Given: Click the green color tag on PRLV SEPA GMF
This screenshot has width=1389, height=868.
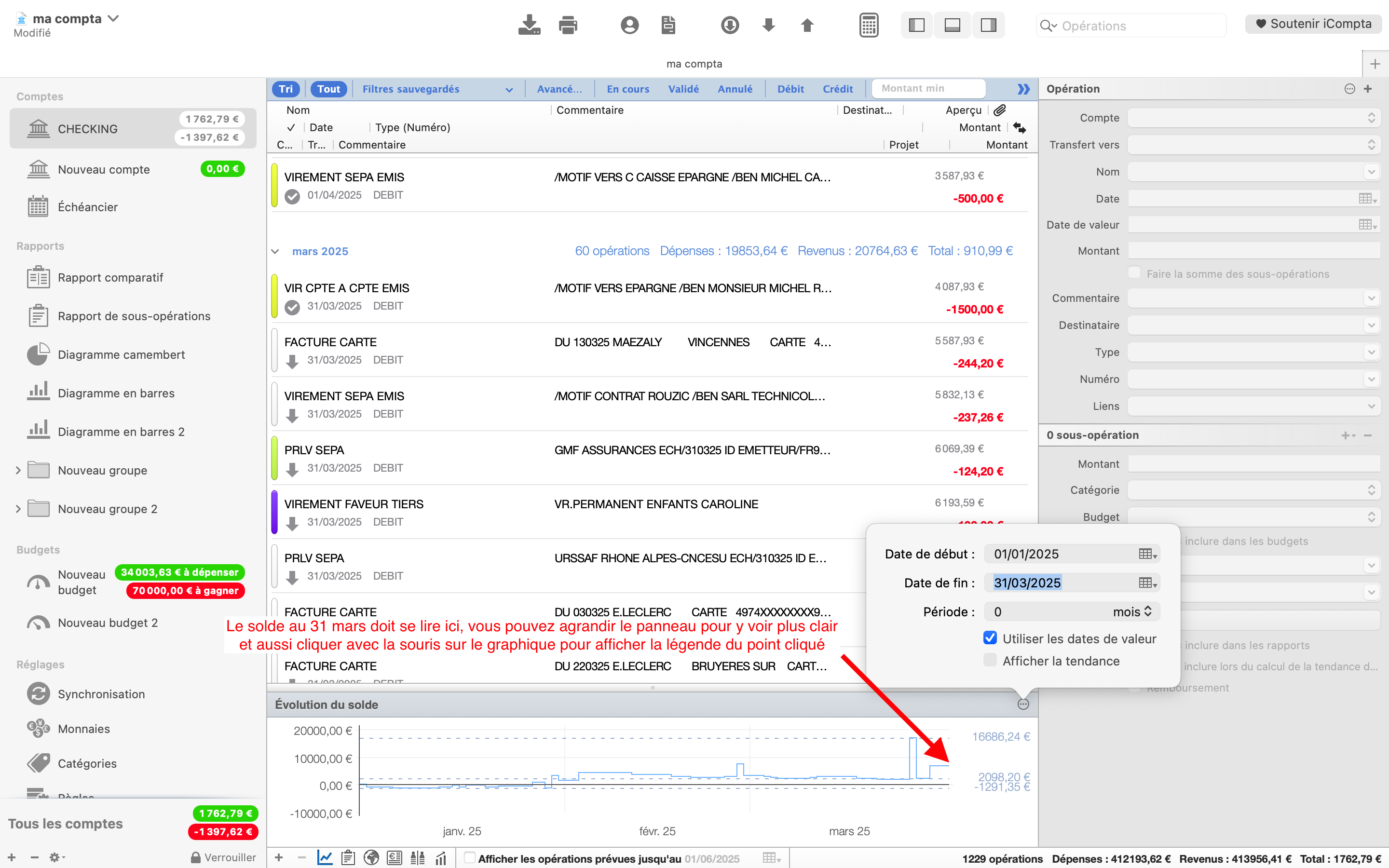Looking at the screenshot, I should click(x=274, y=458).
